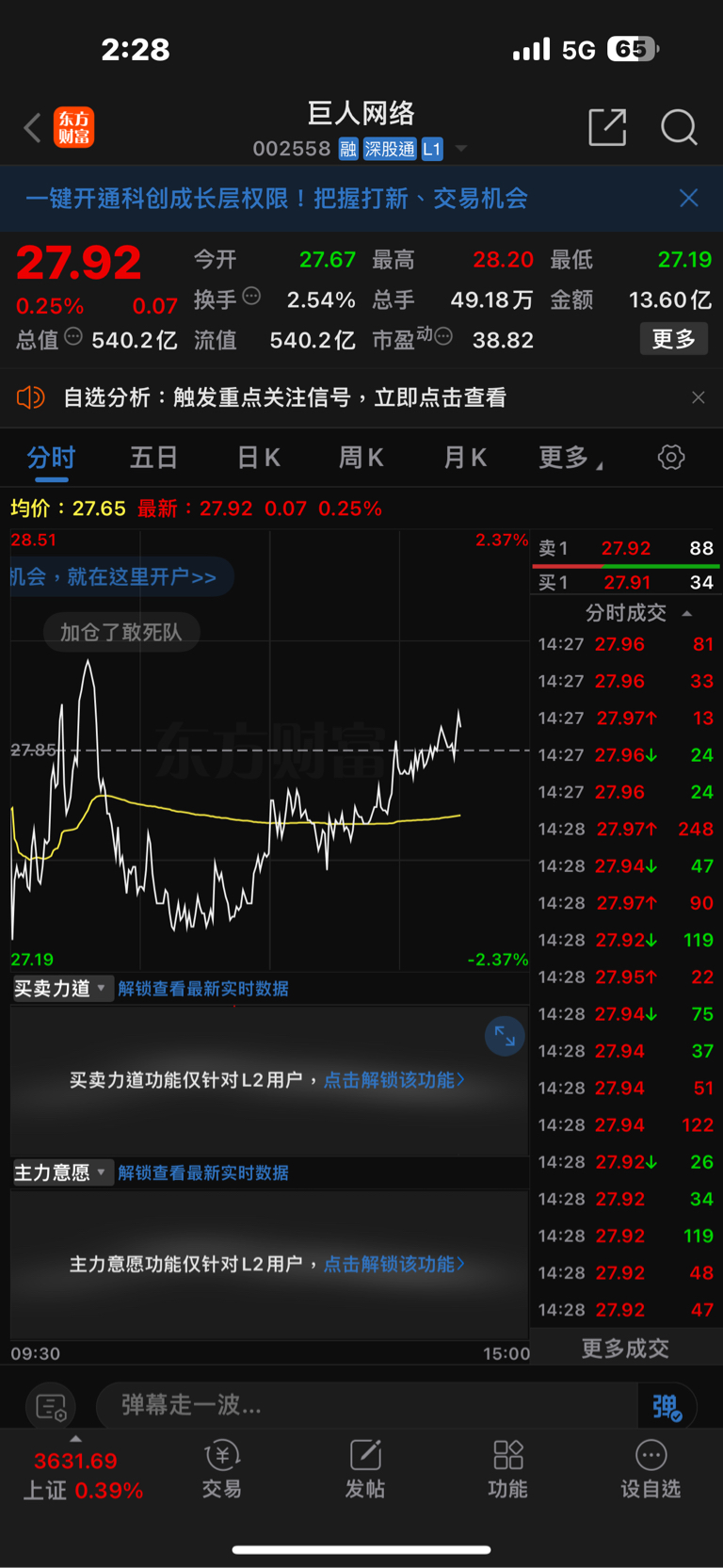Open the 发帖 post icon
This screenshot has width=723, height=1568.
coord(365,1470)
